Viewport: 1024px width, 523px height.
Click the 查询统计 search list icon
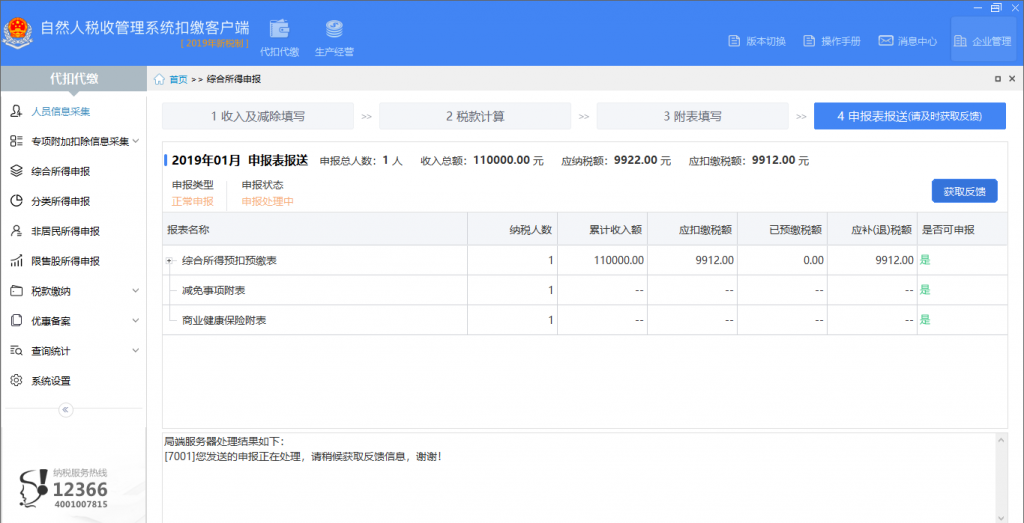coord(17,351)
